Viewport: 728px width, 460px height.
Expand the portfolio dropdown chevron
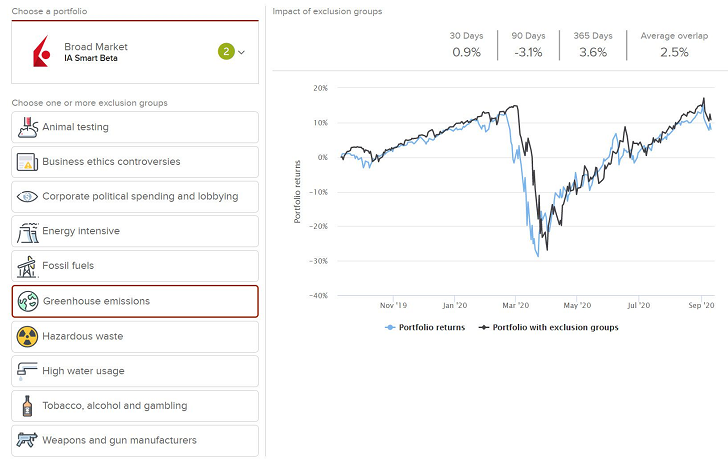(242, 52)
